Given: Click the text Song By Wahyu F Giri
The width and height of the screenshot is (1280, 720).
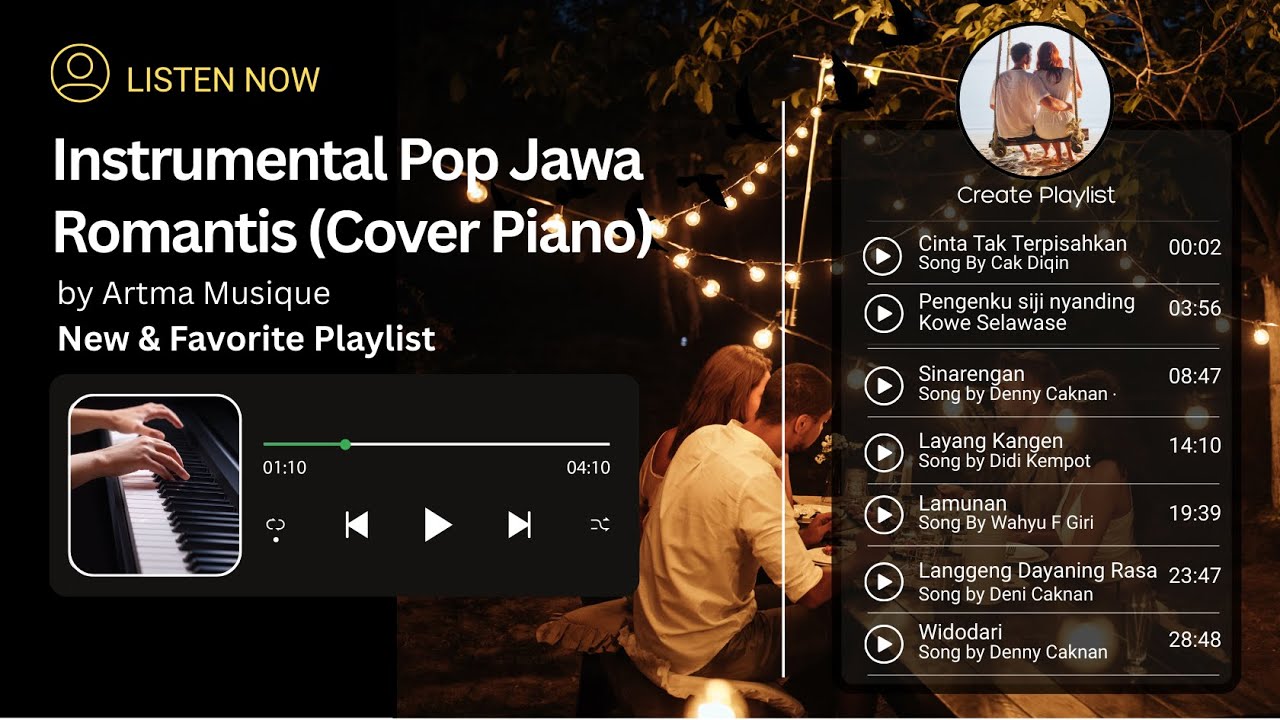Looking at the screenshot, I should [1006, 523].
